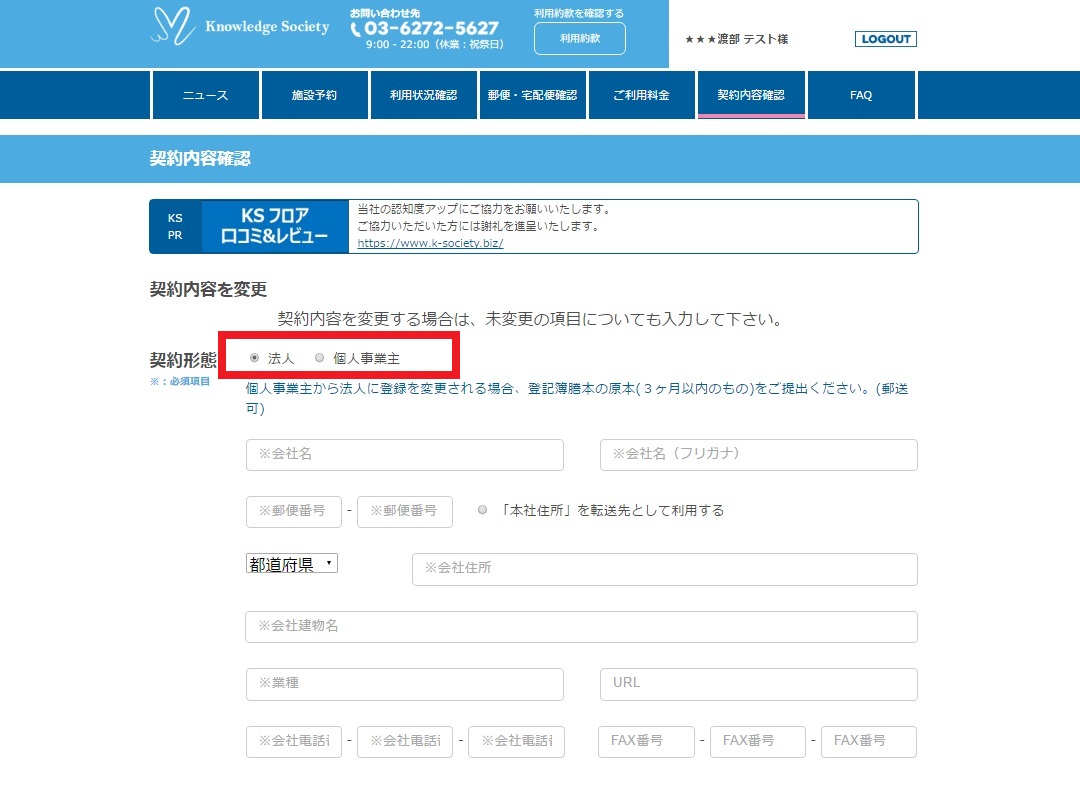Enable 本社住所 as forwarding address option
Viewport: 1080px width, 787px height.
point(483,510)
